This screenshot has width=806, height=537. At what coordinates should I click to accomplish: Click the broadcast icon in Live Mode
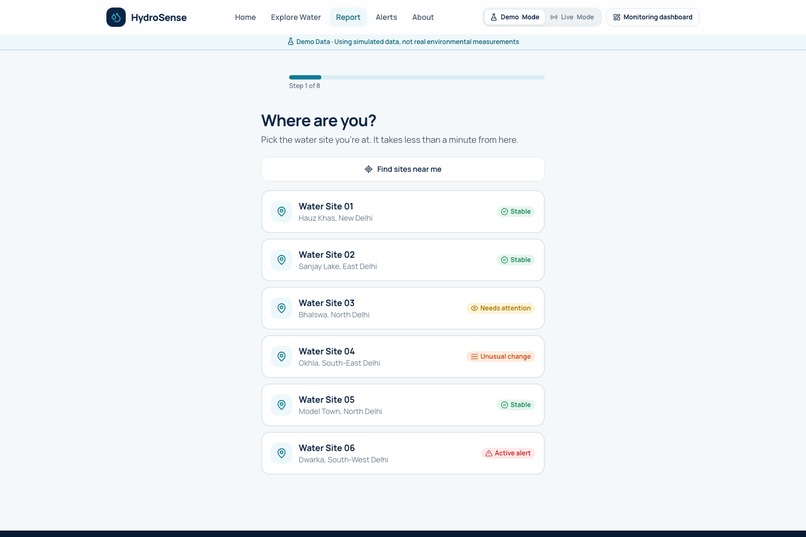pyautogui.click(x=554, y=17)
